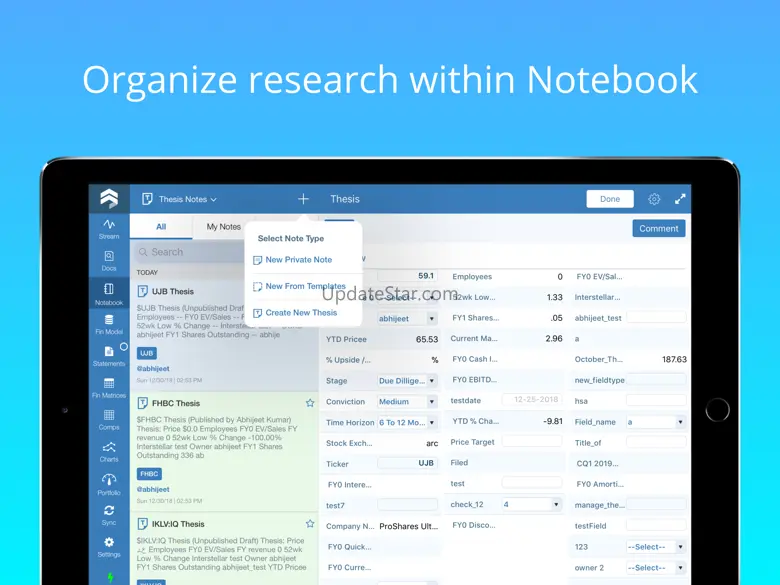Click the UJB ticker tag

coord(147,353)
